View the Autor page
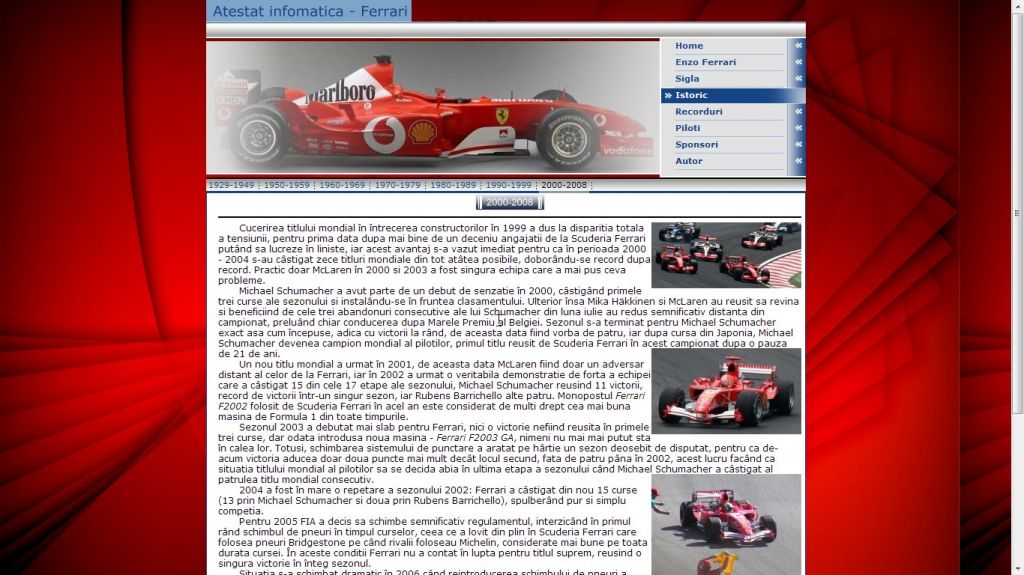1024x575 pixels. (688, 161)
